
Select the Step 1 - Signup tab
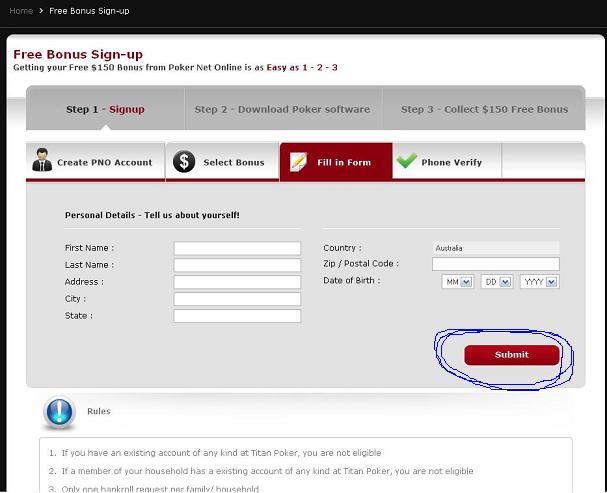(x=105, y=109)
